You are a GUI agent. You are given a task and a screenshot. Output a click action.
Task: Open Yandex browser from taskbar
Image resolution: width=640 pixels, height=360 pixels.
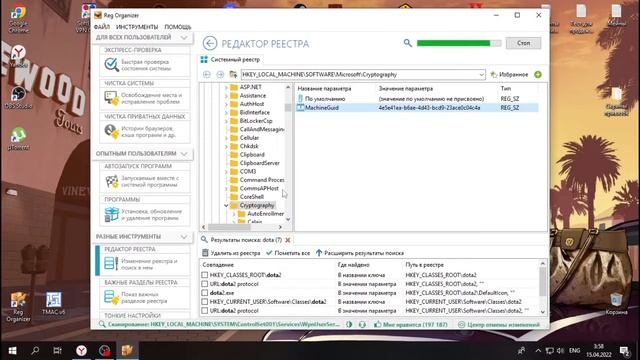82,350
